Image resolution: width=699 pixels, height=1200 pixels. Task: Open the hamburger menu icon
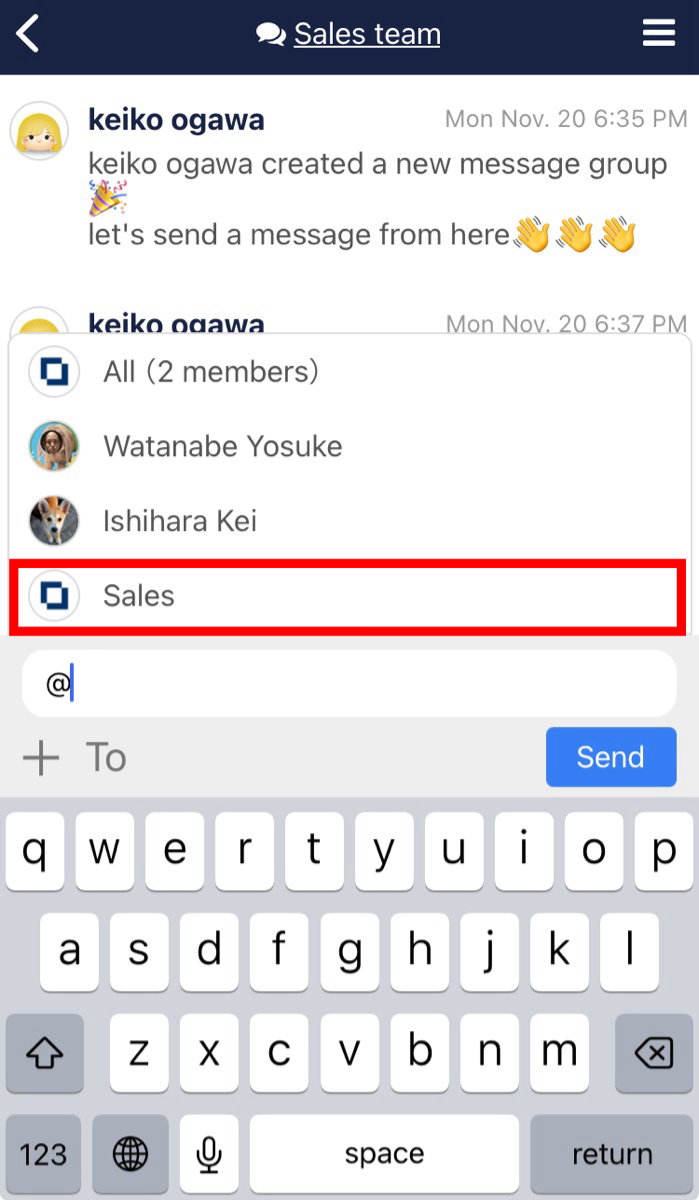click(659, 32)
